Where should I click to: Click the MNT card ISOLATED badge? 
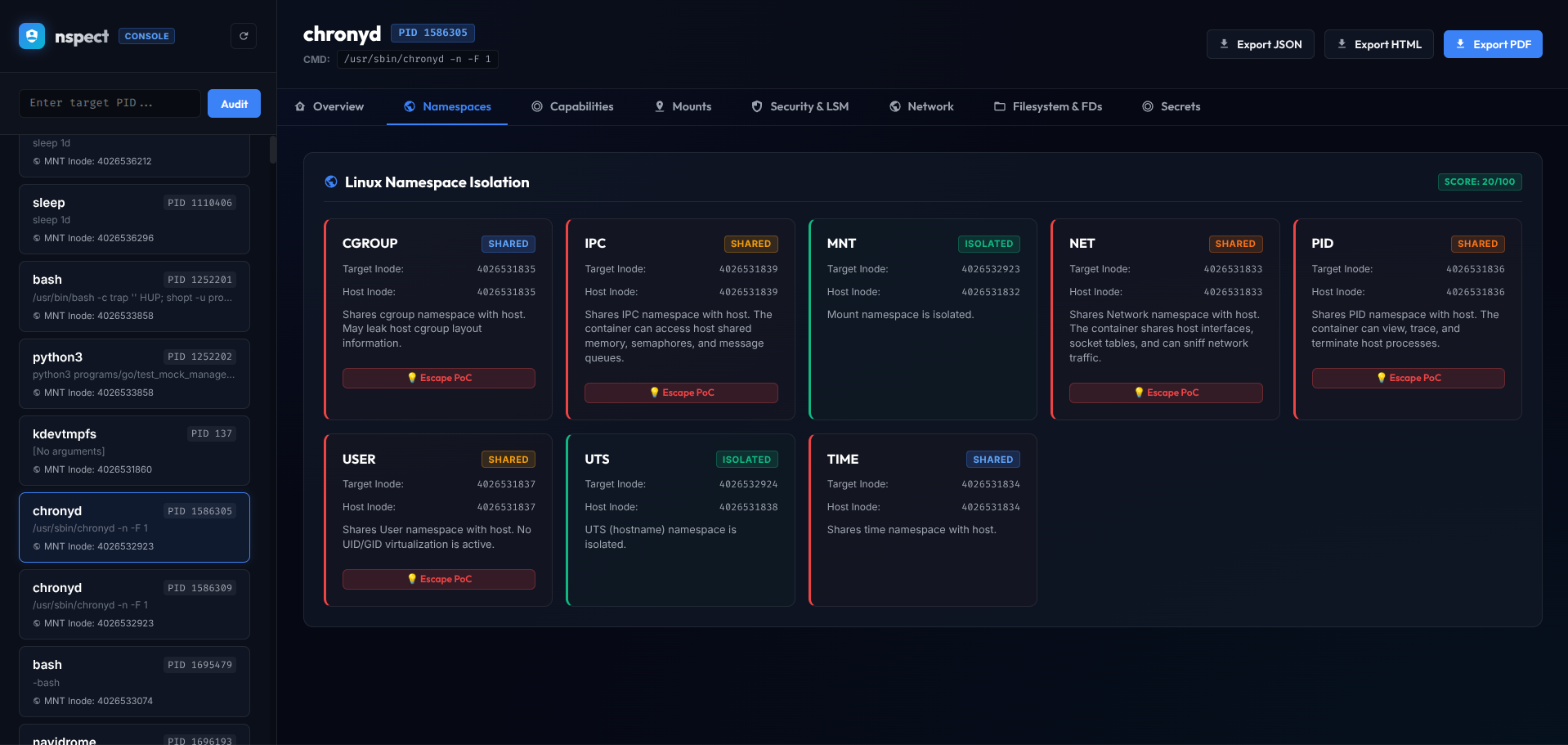(x=989, y=244)
